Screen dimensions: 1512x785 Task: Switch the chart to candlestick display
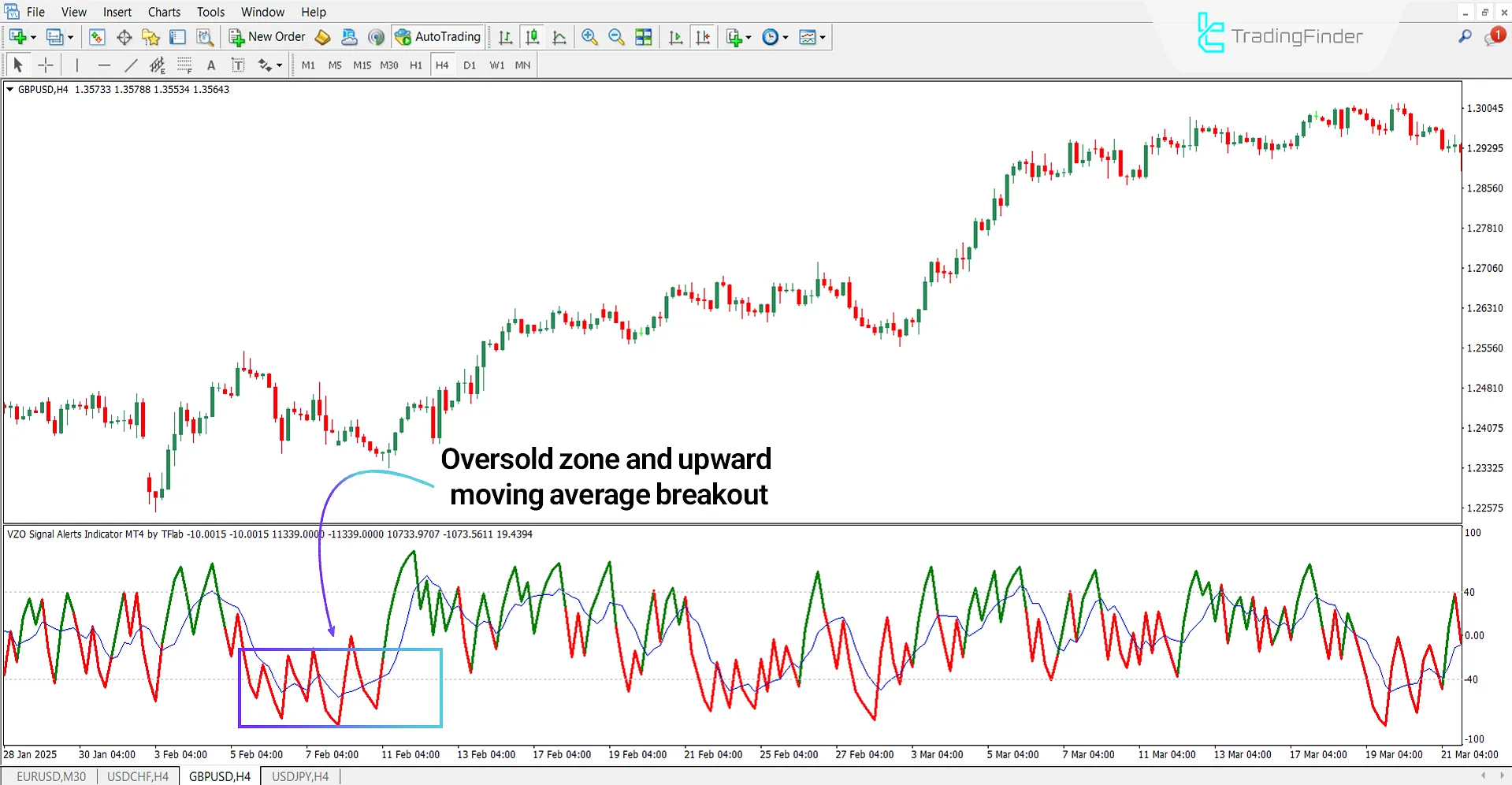point(532,36)
